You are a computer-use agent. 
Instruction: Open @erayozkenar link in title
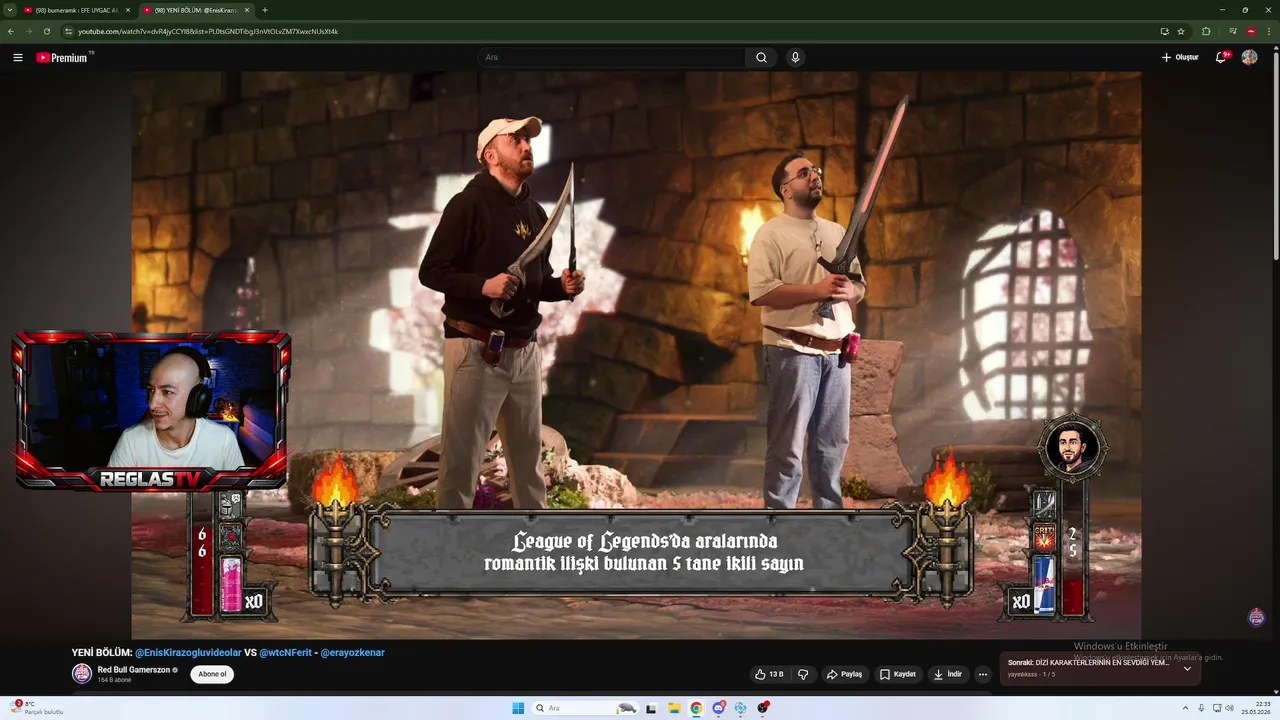pos(352,652)
